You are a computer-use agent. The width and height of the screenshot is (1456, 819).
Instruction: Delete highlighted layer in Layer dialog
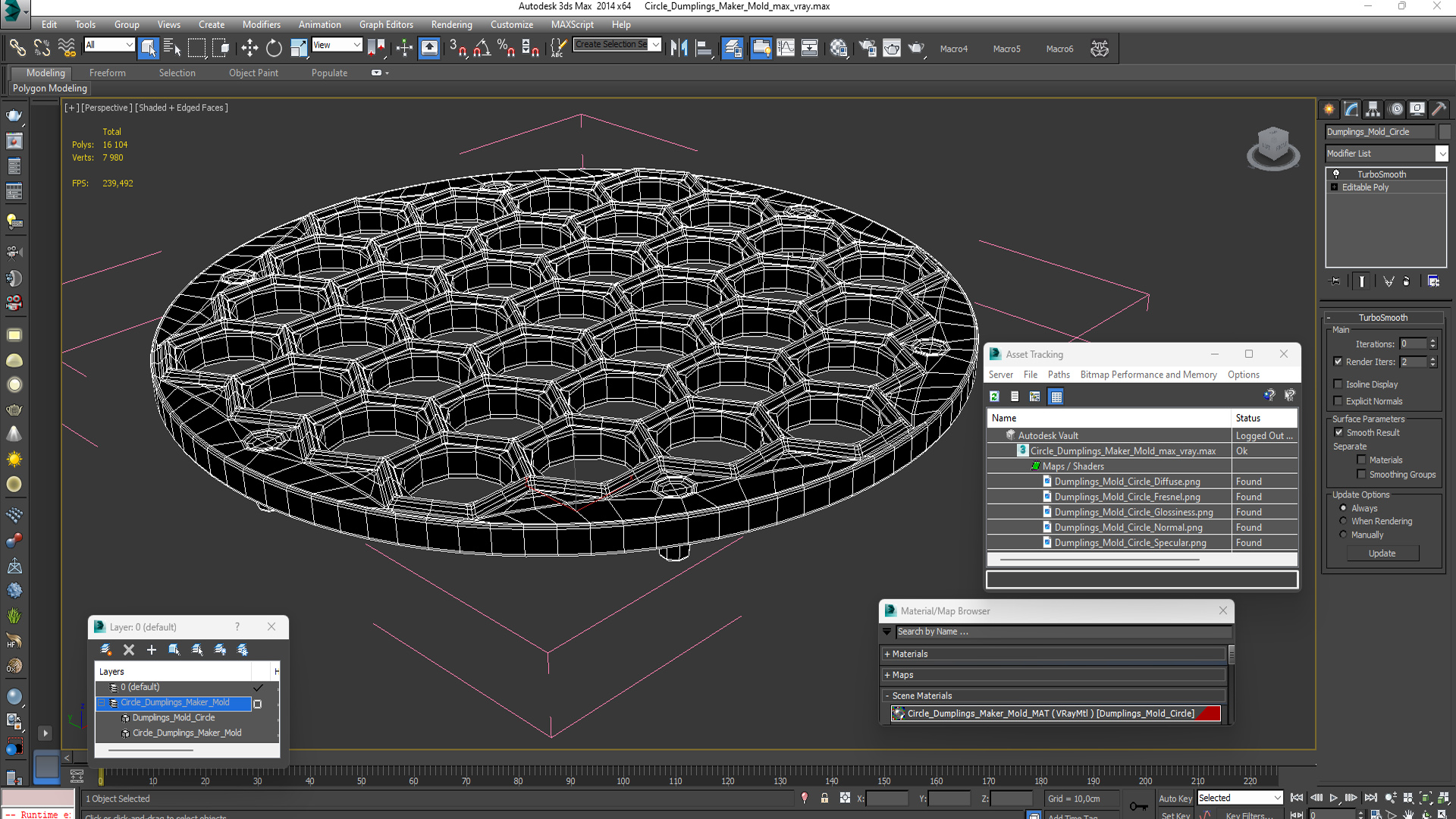(x=129, y=650)
